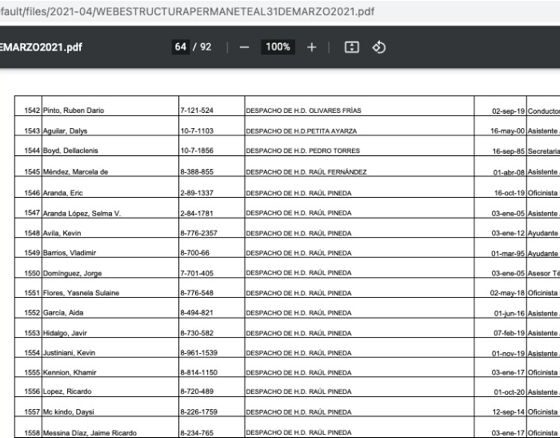This screenshot has width=560, height=438.
Task: Click ID number 10-7-1856
Action: (197, 150)
